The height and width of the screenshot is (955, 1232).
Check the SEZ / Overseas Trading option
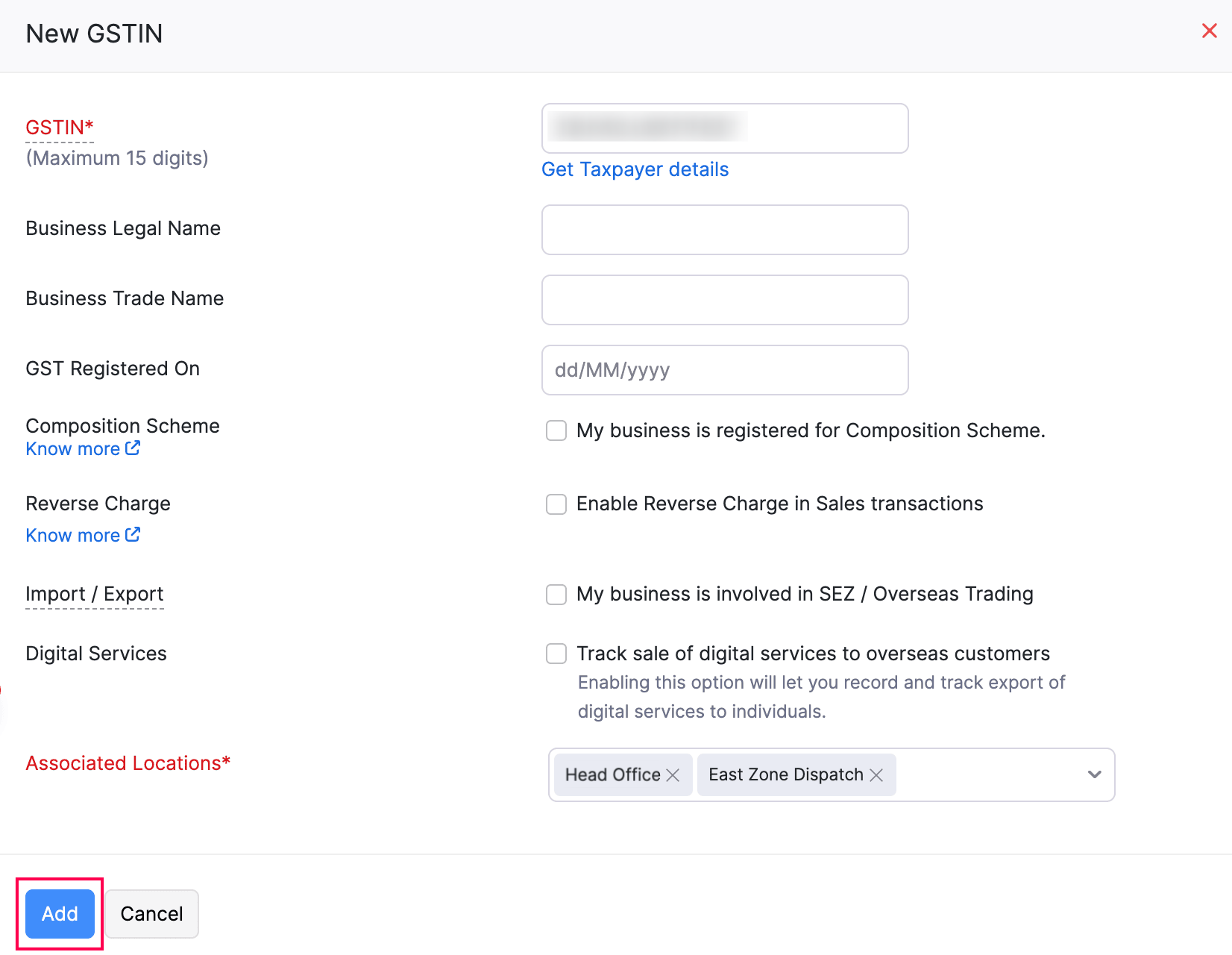(x=556, y=595)
